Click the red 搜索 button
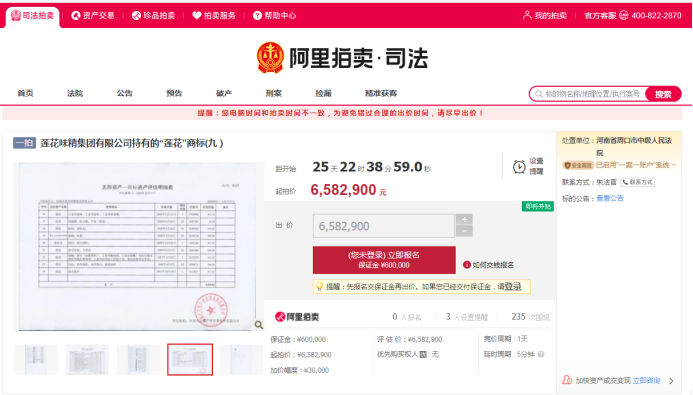Screen dimensions: 693x395 [663, 94]
